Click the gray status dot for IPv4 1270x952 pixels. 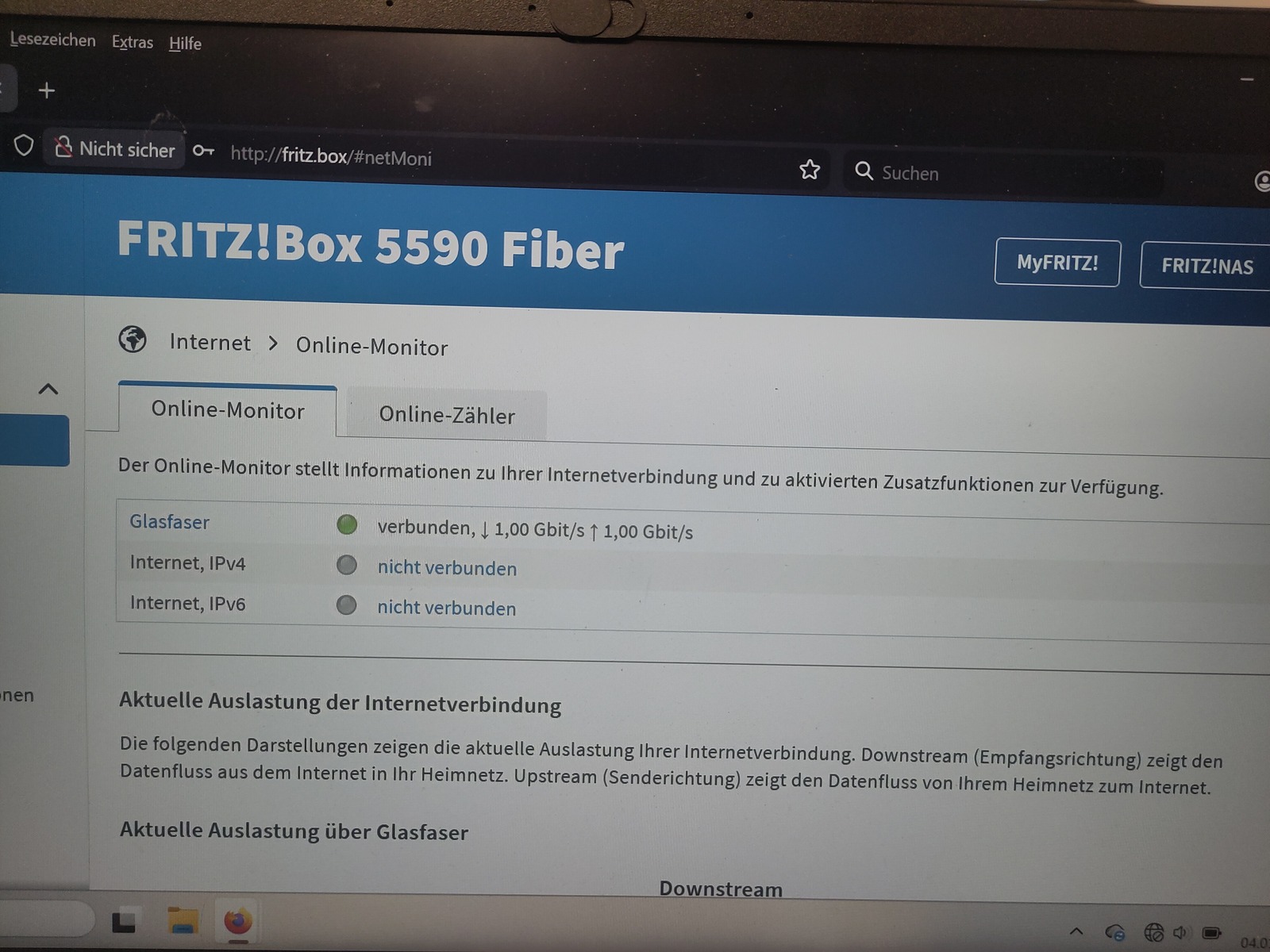click(347, 565)
